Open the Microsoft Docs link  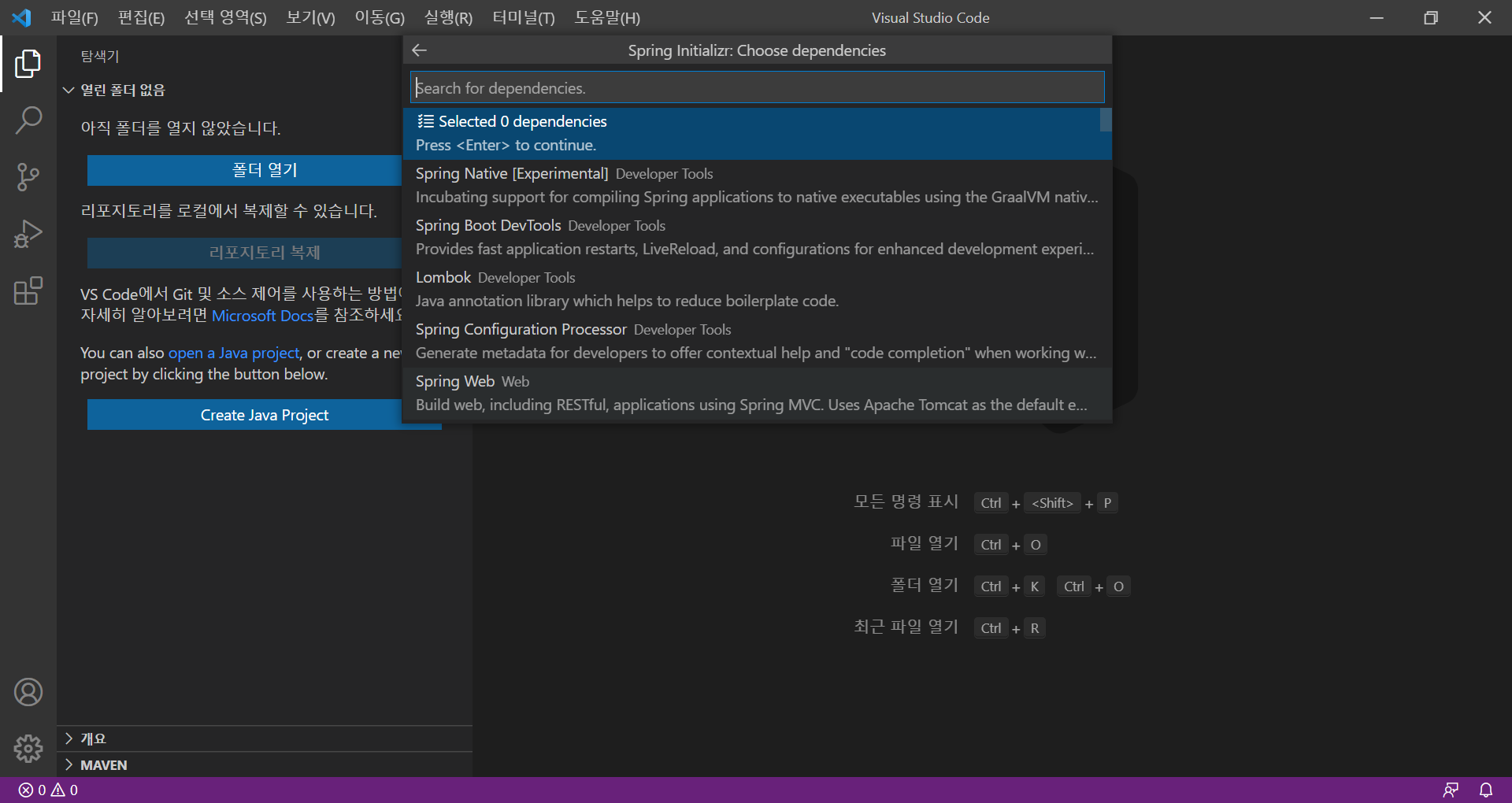pyautogui.click(x=262, y=316)
